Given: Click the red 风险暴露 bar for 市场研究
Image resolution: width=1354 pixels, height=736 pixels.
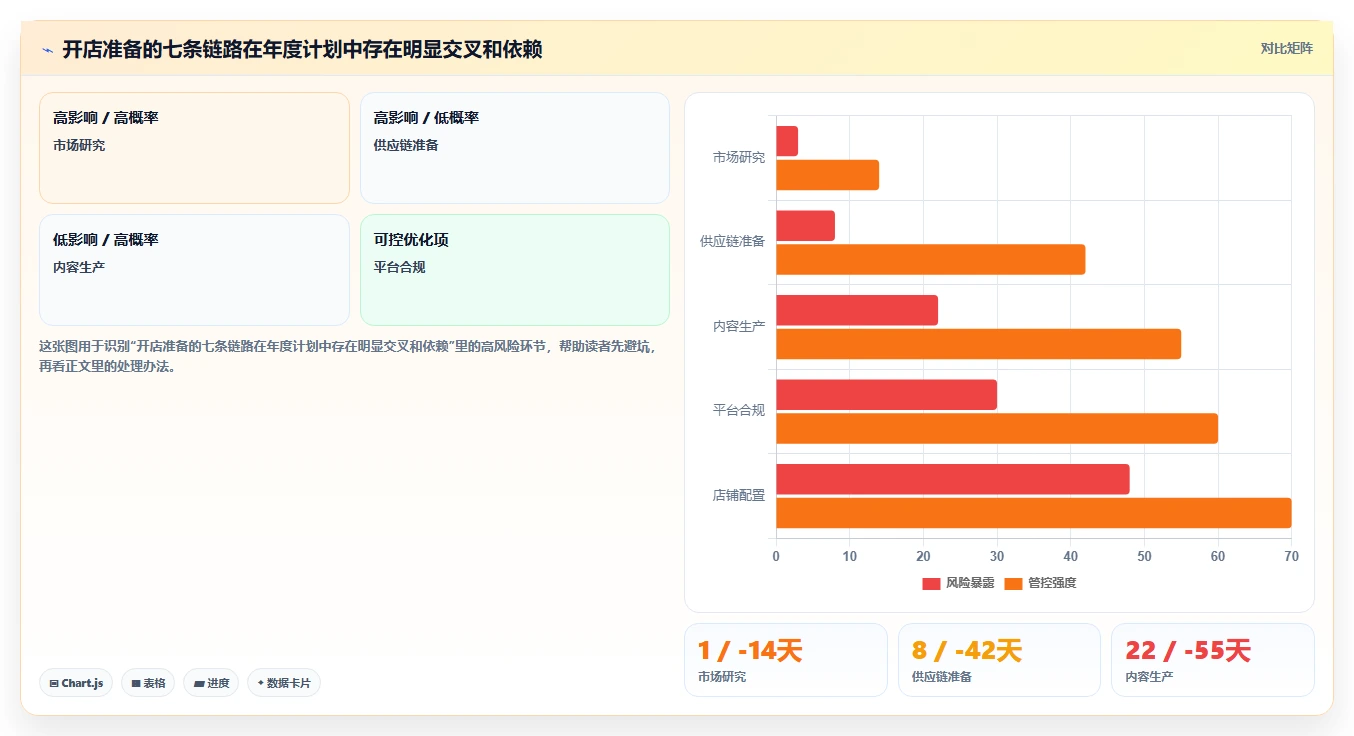Looking at the screenshot, I should (787, 141).
